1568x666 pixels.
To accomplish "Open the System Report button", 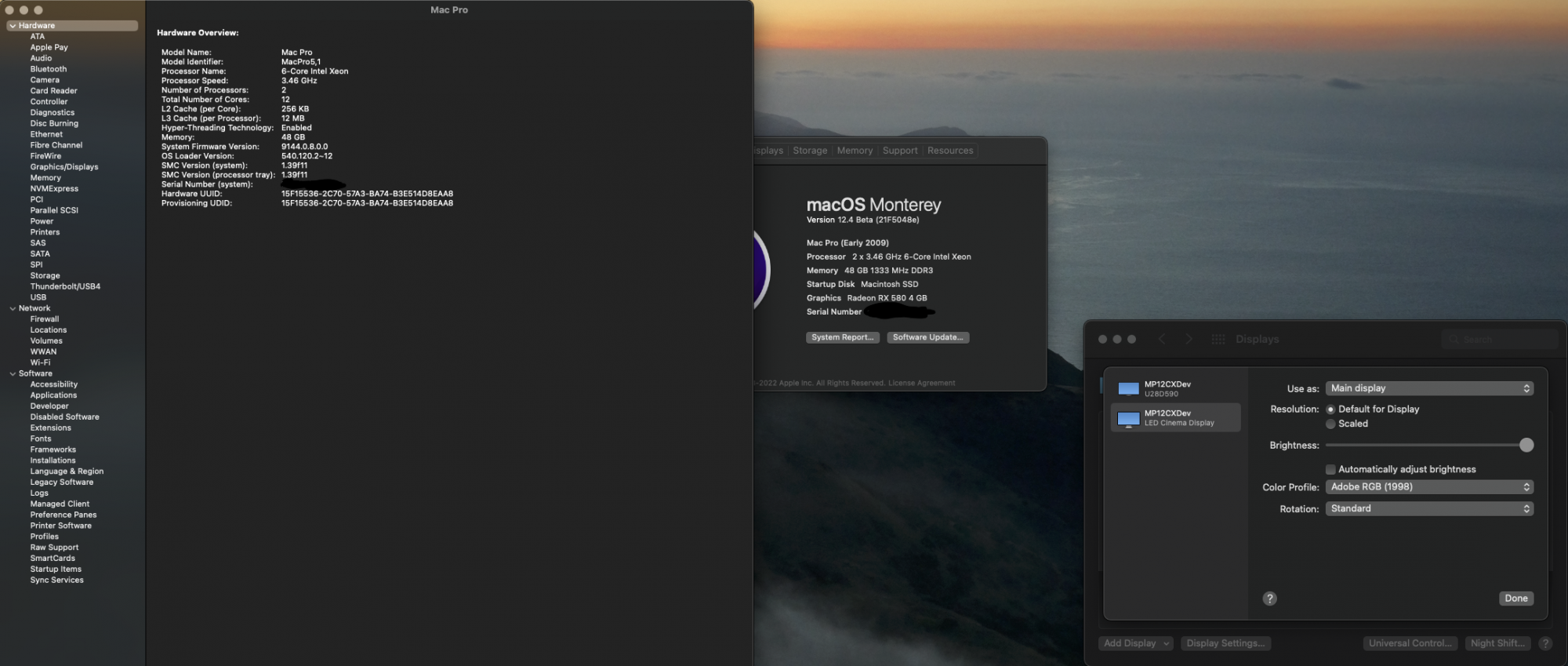I will point(842,337).
